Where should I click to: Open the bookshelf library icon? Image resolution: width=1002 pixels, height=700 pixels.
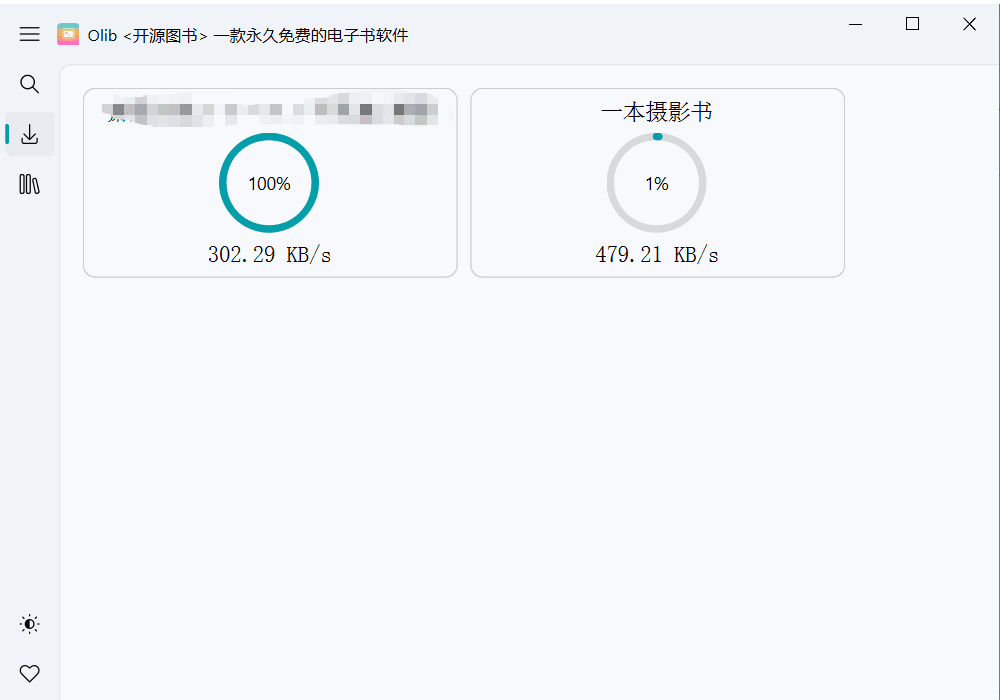tap(30, 184)
